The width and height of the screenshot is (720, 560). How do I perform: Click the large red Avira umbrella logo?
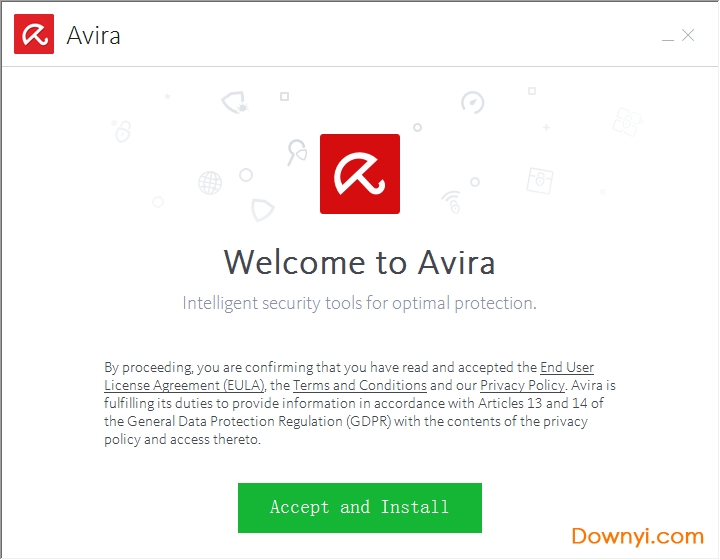point(359,174)
